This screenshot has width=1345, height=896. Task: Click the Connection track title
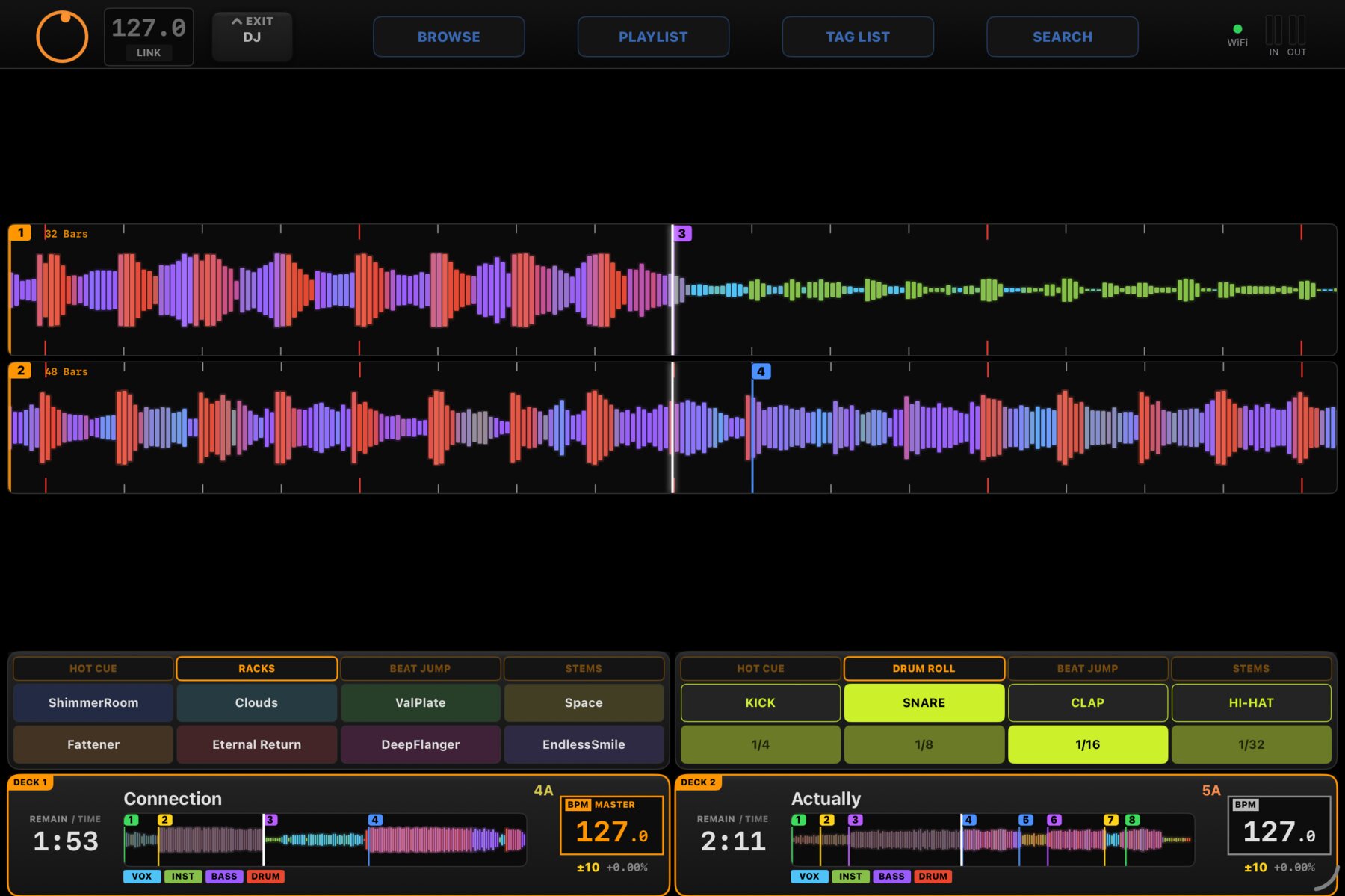173,798
